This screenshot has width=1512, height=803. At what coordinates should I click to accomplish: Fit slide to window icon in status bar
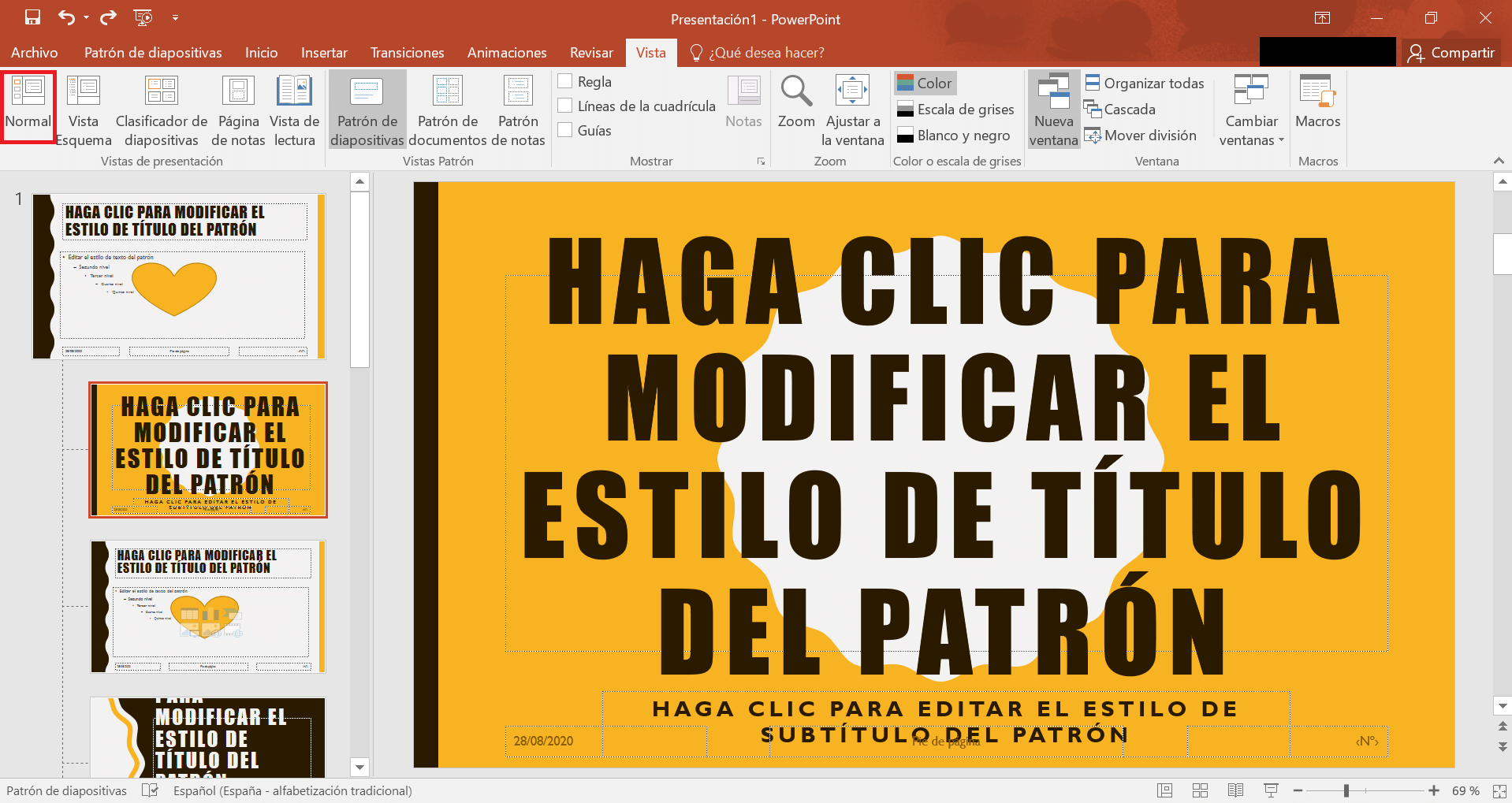point(1499,790)
